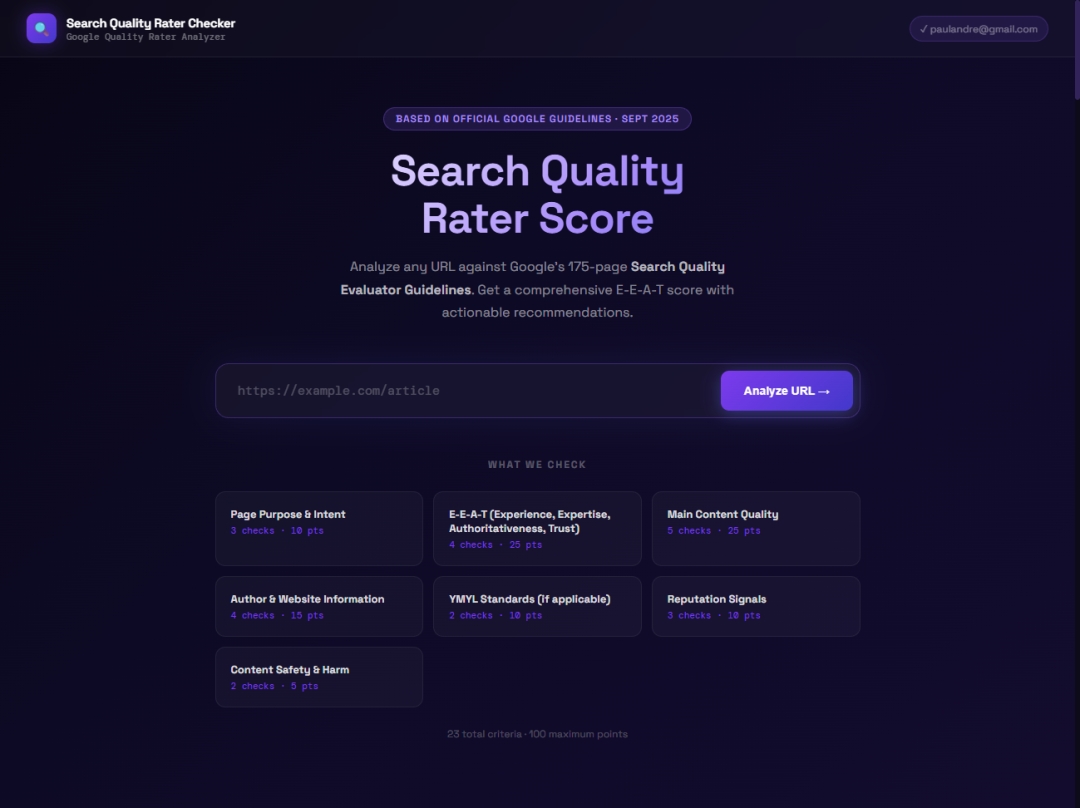Viewport: 1080px width, 808px height.
Task: Click the Search Quality Rater Checker logo icon
Action: (x=40, y=28)
